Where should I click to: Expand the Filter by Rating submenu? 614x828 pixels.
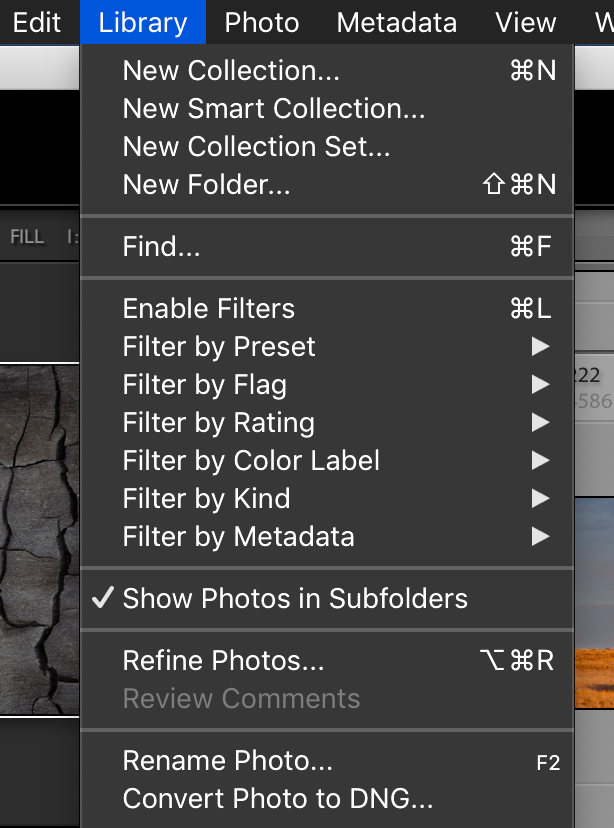point(218,423)
